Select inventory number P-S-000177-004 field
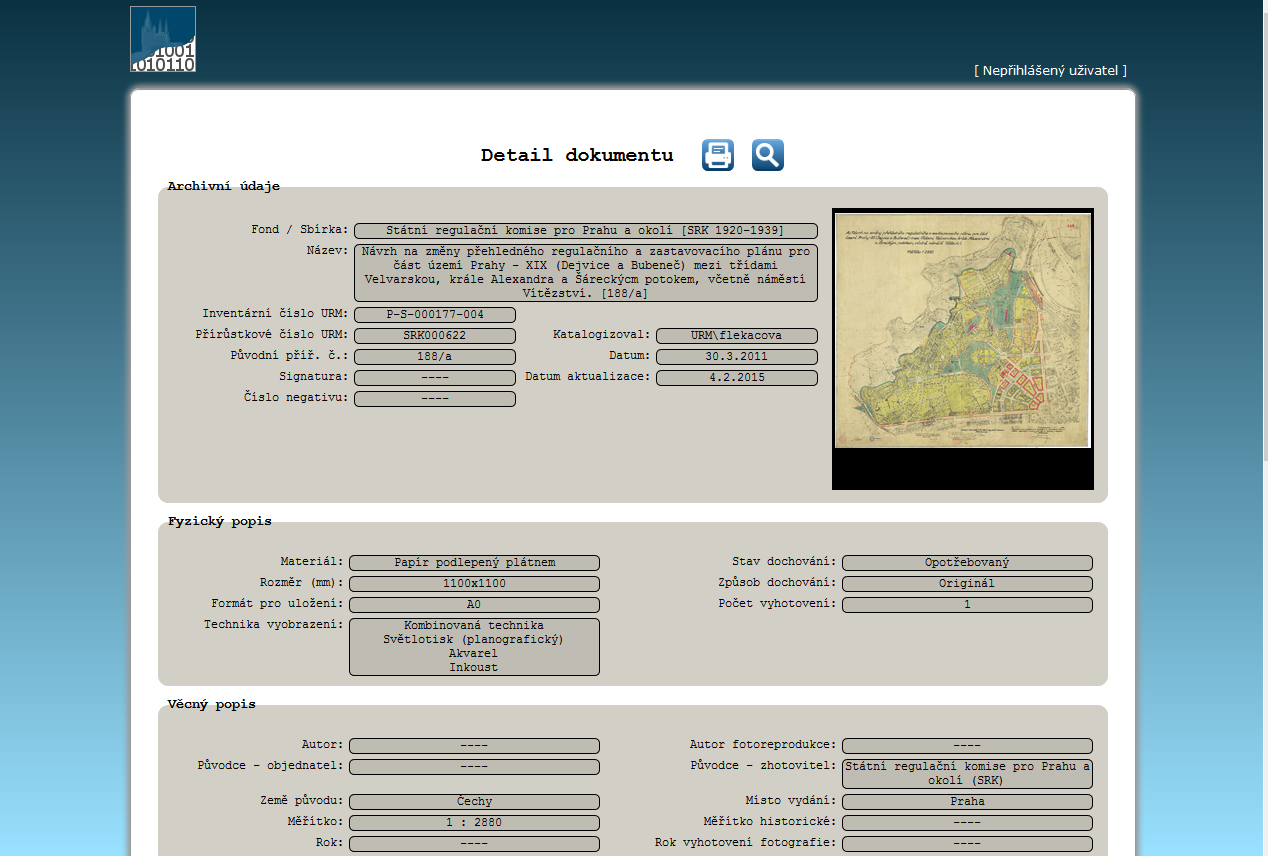This screenshot has height=856, width=1268. [435, 315]
